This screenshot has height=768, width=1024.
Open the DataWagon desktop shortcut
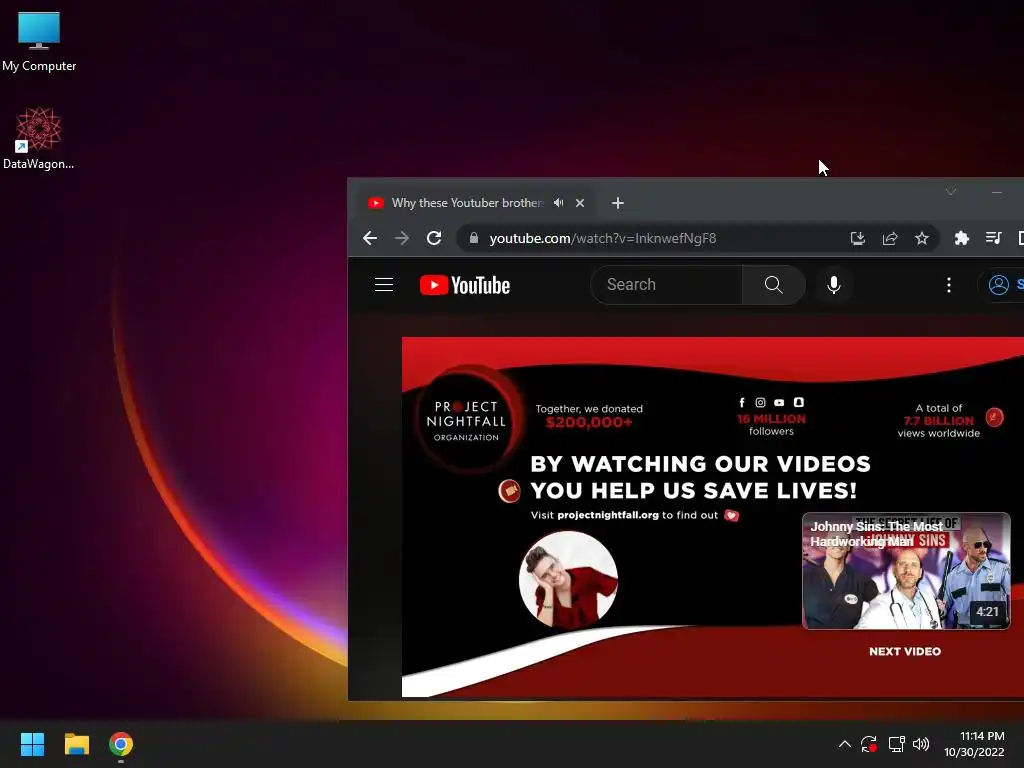click(x=39, y=138)
